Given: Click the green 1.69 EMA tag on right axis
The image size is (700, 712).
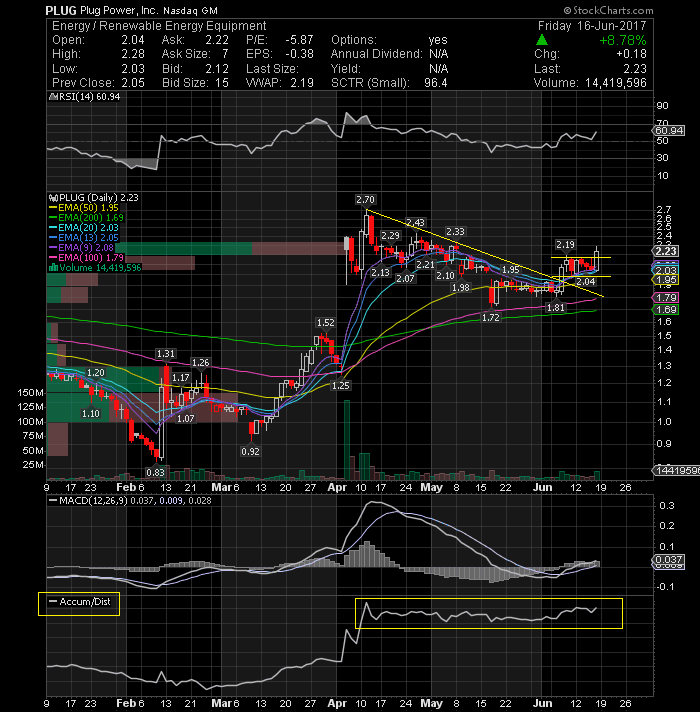Looking at the screenshot, I should tap(665, 310).
